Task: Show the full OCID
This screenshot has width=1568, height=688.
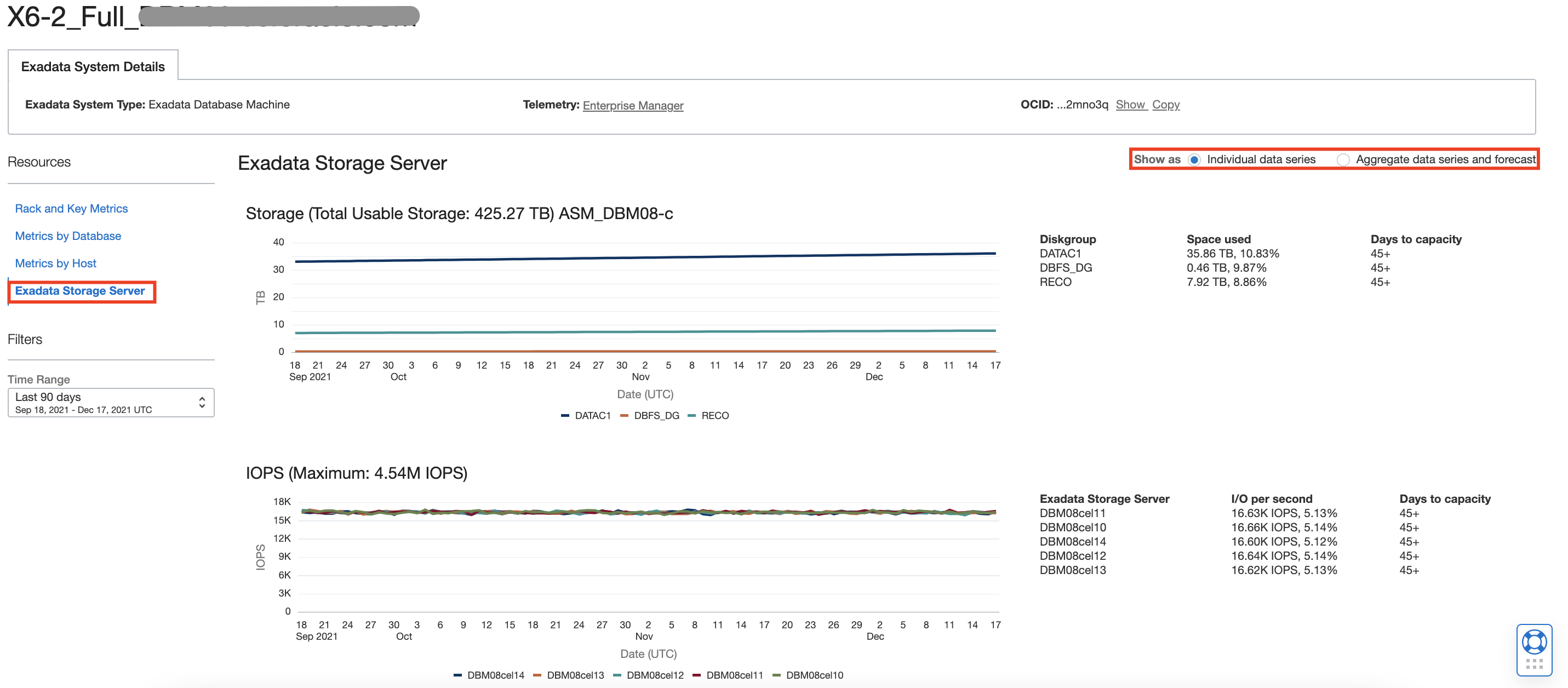Action: tap(1130, 105)
